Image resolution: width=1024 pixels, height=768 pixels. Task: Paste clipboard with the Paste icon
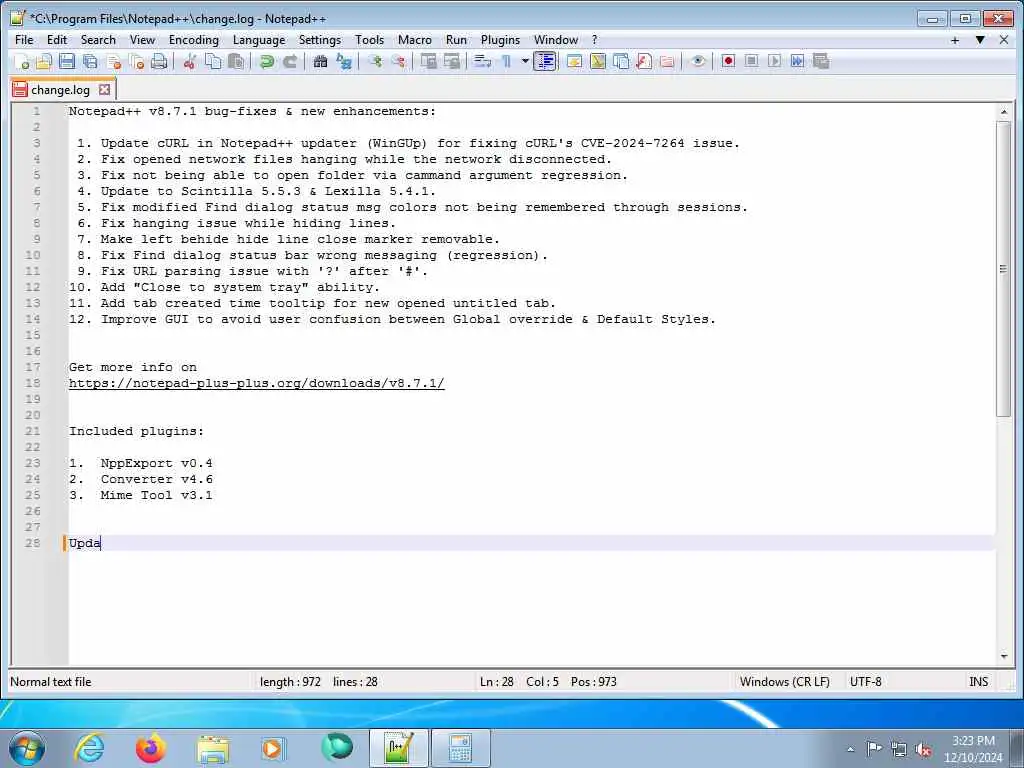(236, 61)
